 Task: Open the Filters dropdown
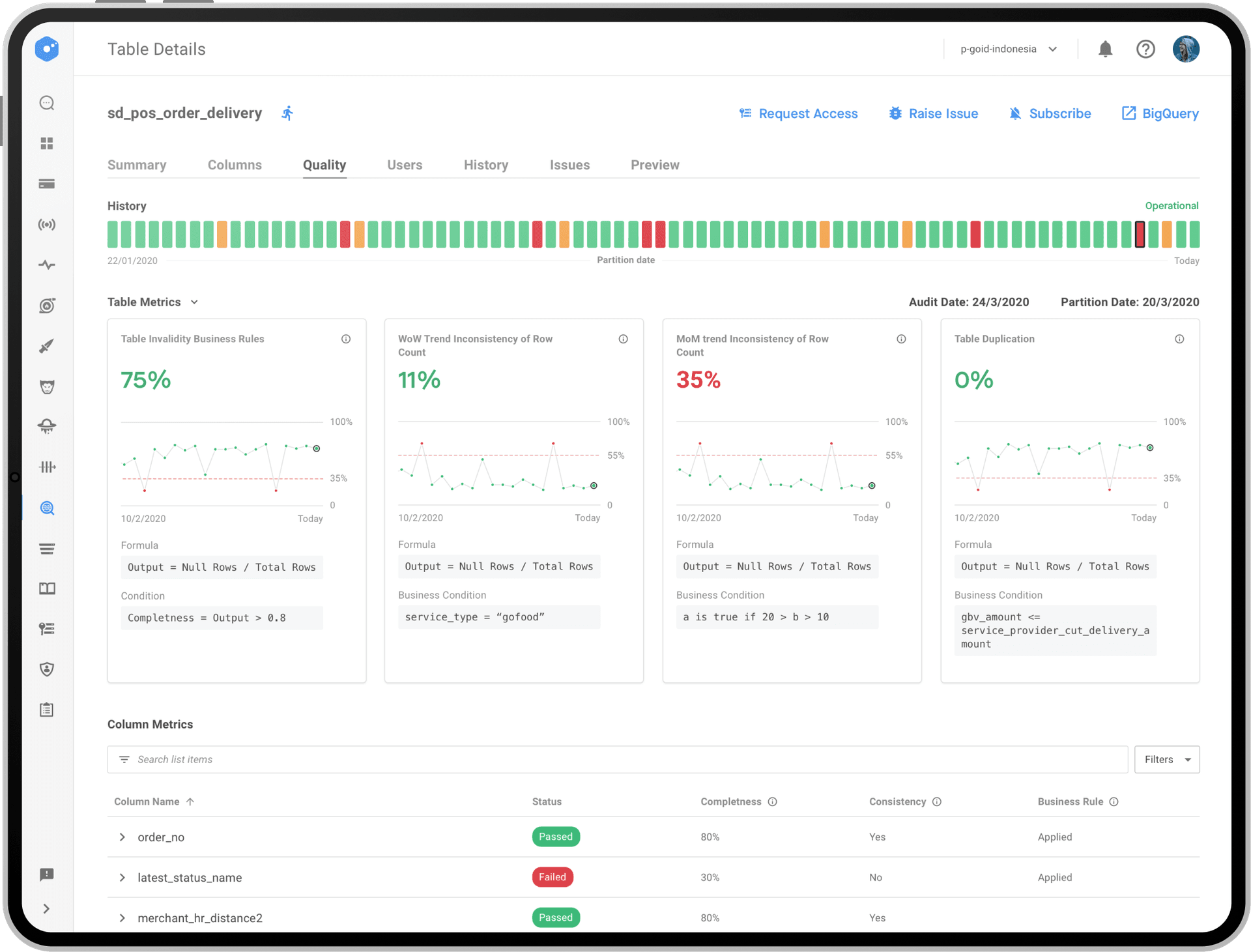(x=1166, y=759)
